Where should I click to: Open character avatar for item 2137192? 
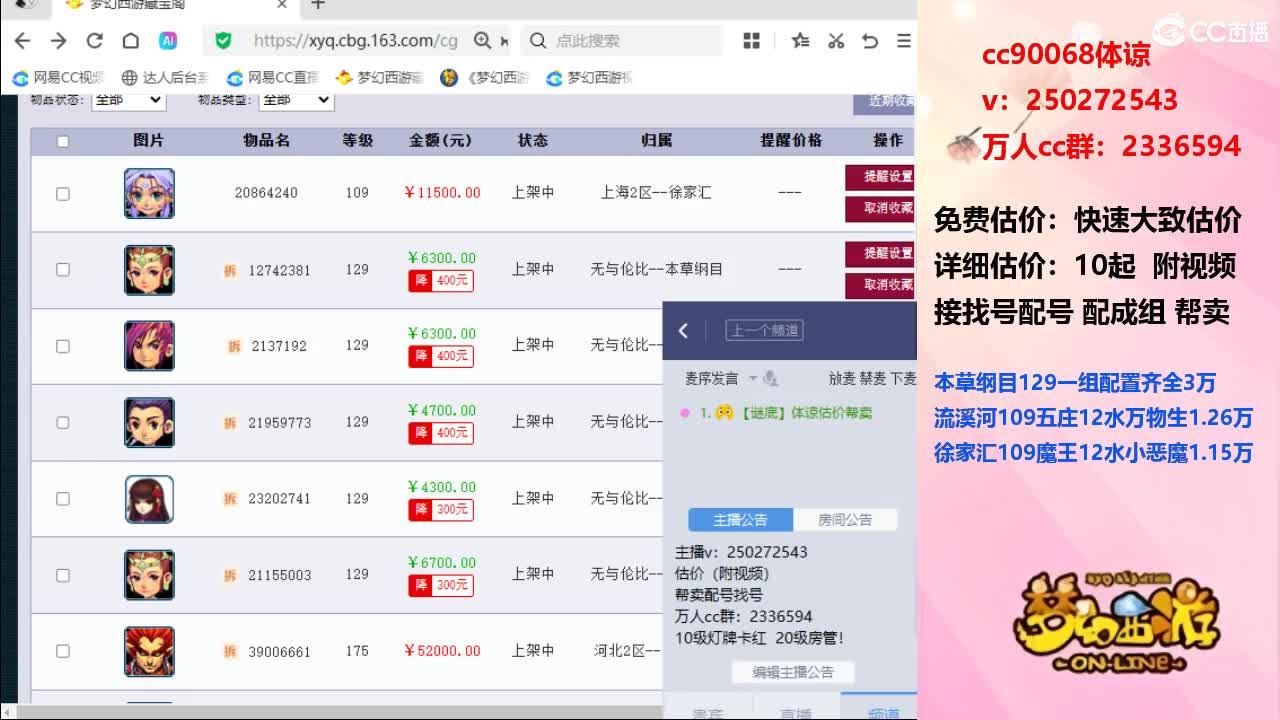[x=149, y=346]
